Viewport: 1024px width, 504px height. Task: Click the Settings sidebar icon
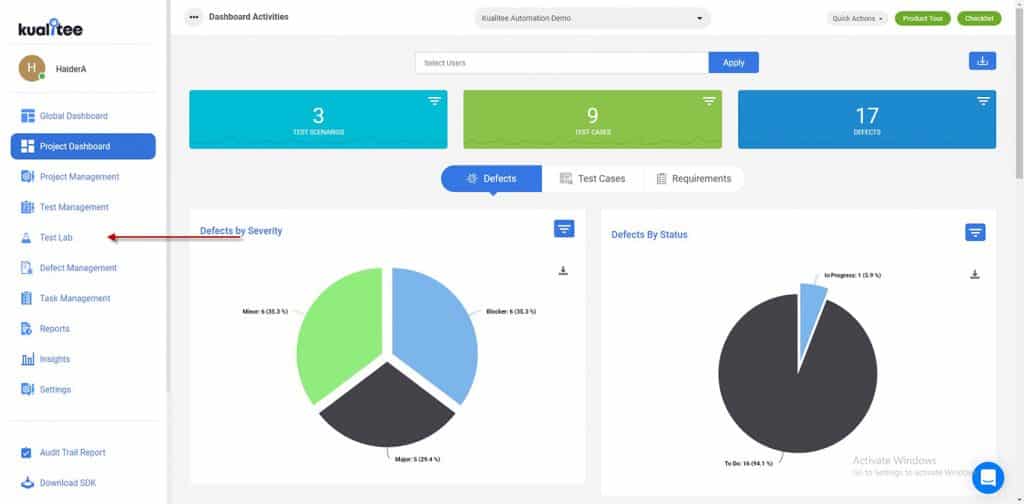tap(27, 389)
